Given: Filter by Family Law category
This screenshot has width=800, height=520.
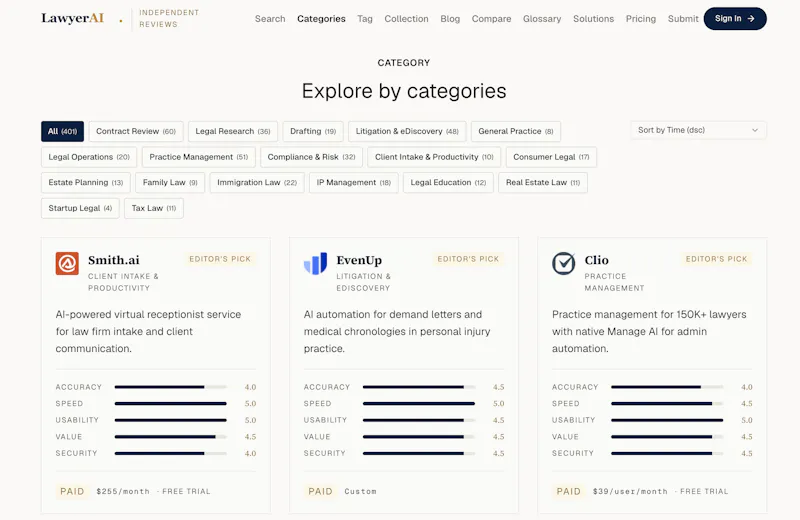Looking at the screenshot, I should [x=170, y=182].
